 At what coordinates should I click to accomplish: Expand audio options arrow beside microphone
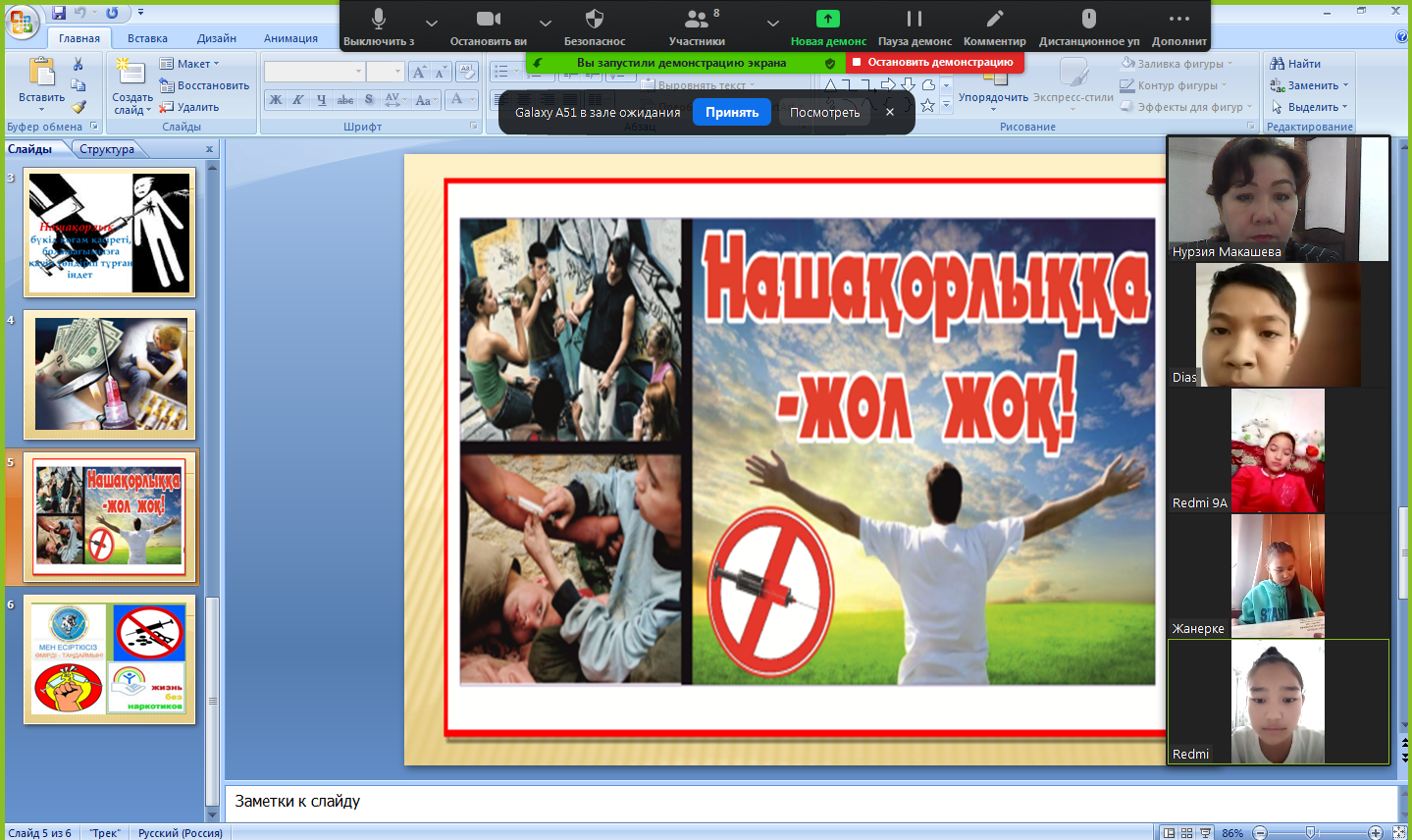432,23
